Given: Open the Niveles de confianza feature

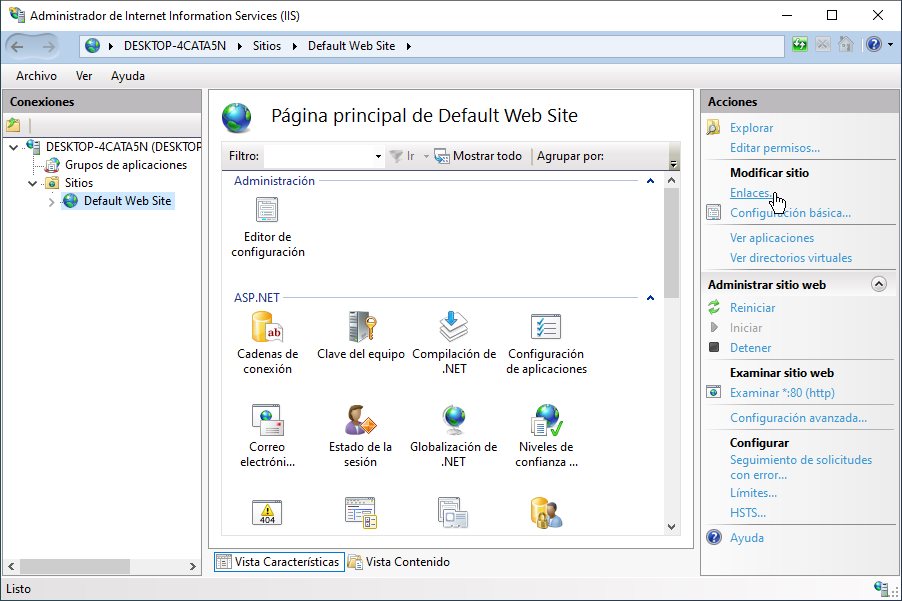Looking at the screenshot, I should [546, 436].
